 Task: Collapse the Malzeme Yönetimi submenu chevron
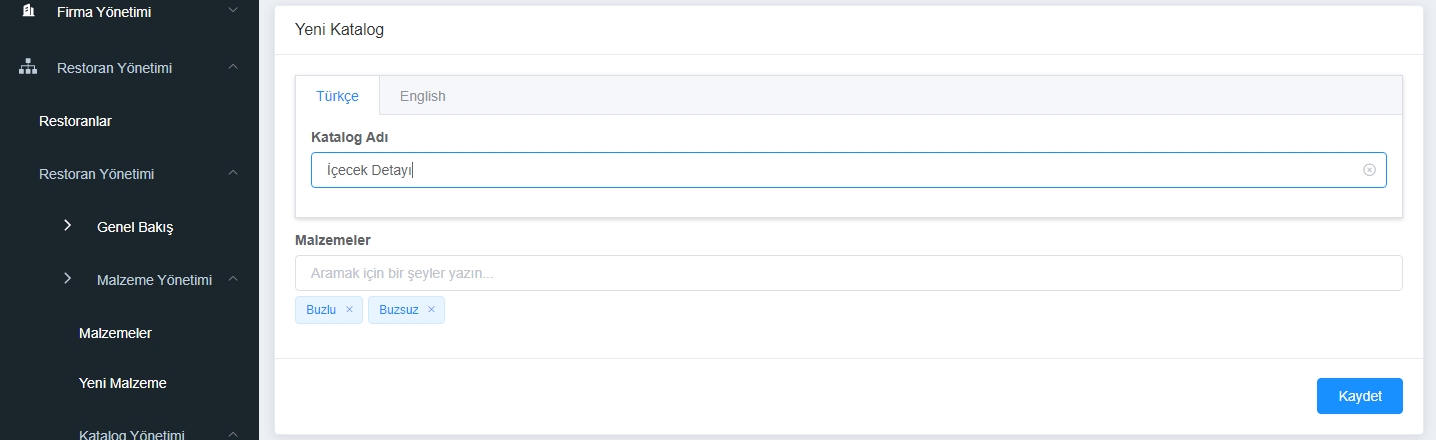[x=233, y=279]
